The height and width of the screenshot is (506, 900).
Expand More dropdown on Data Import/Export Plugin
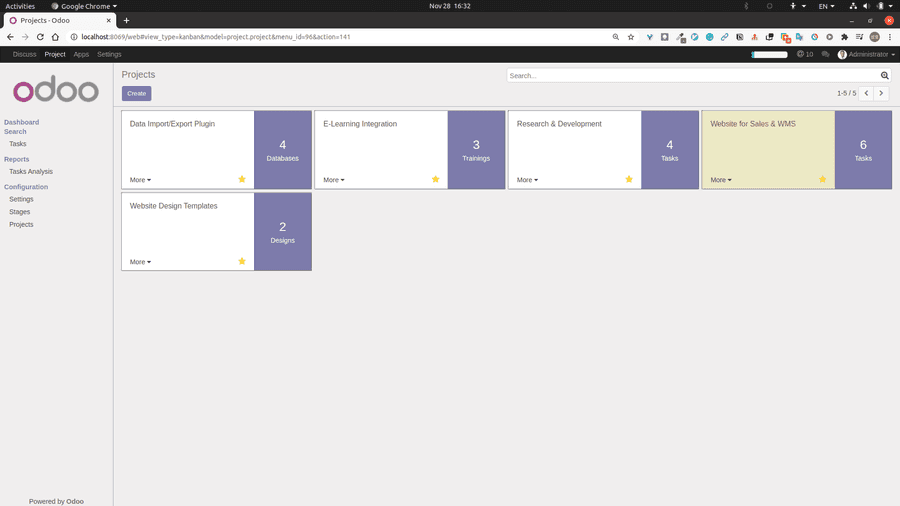(x=140, y=180)
